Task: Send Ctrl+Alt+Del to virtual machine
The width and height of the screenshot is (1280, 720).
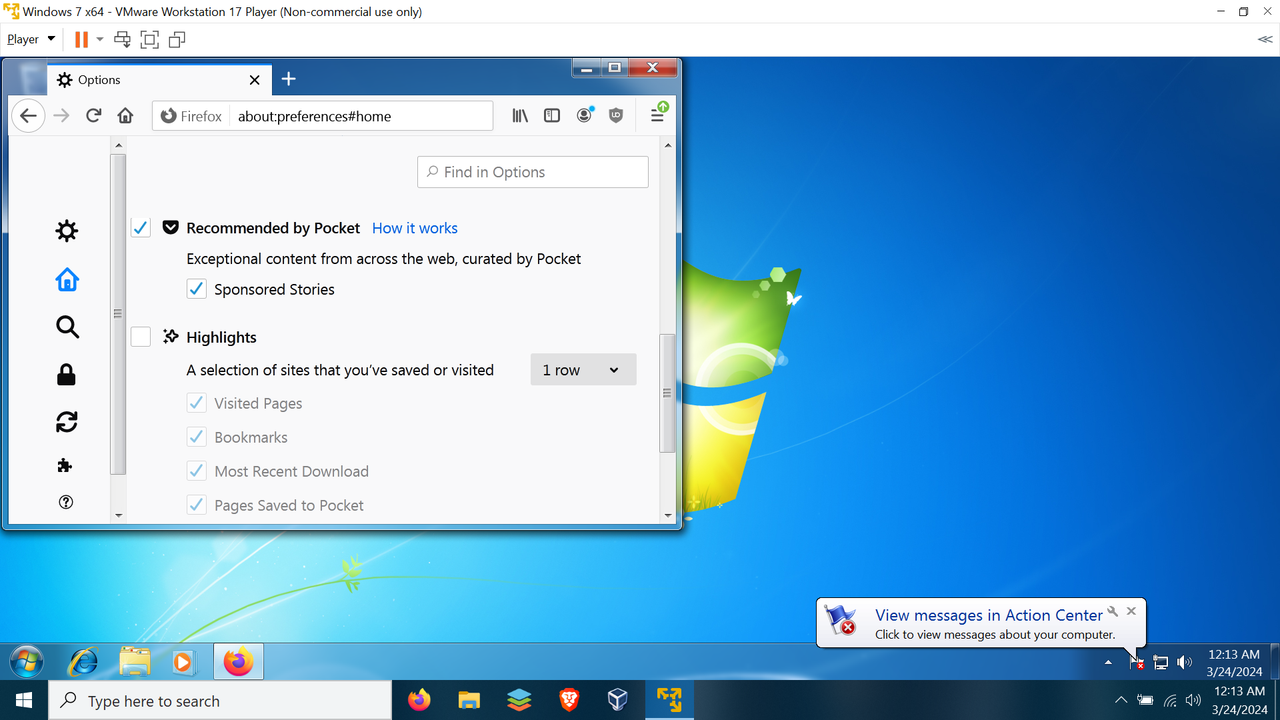Action: [123, 40]
